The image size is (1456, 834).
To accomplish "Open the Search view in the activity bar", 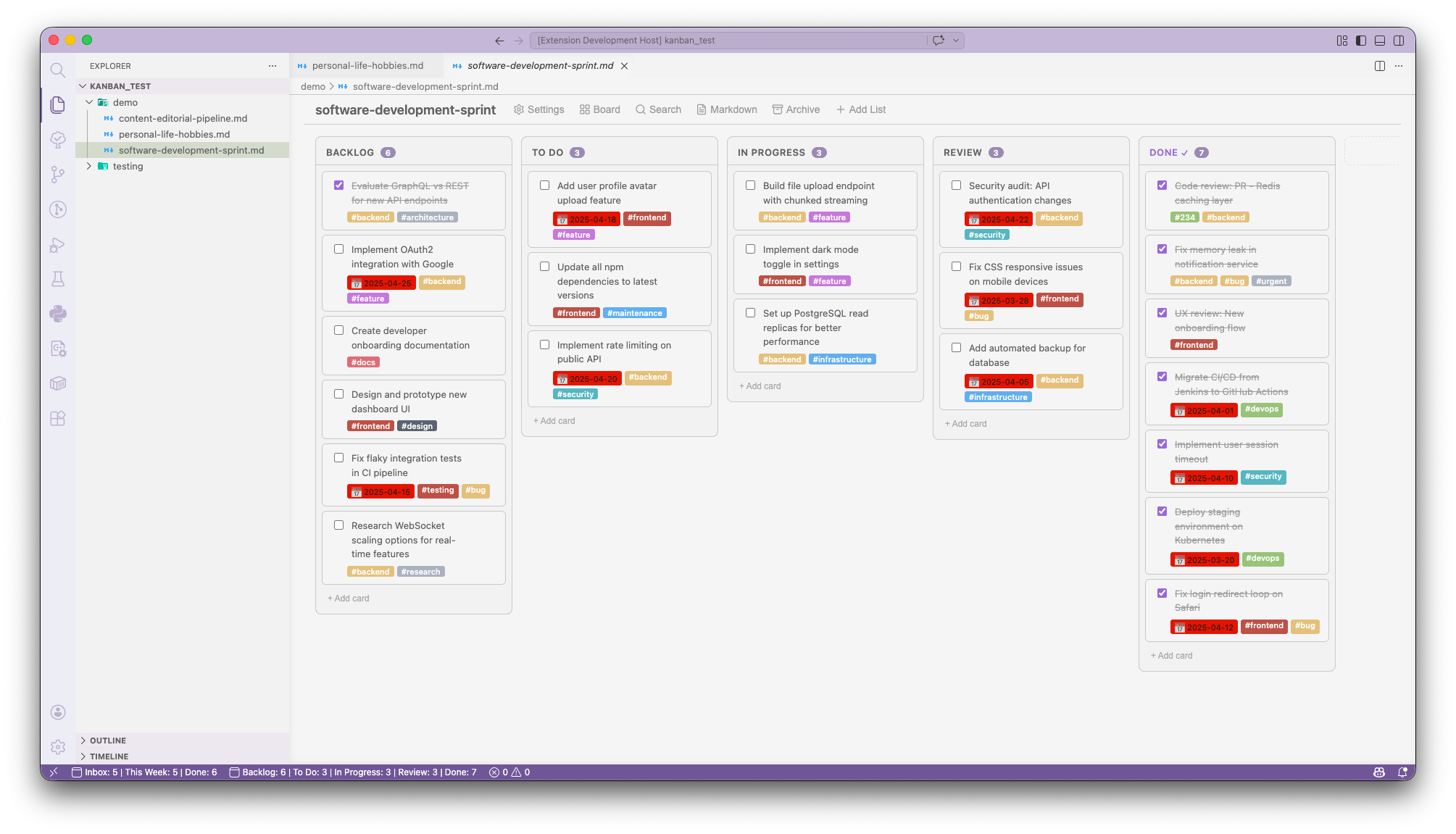I will tap(58, 70).
